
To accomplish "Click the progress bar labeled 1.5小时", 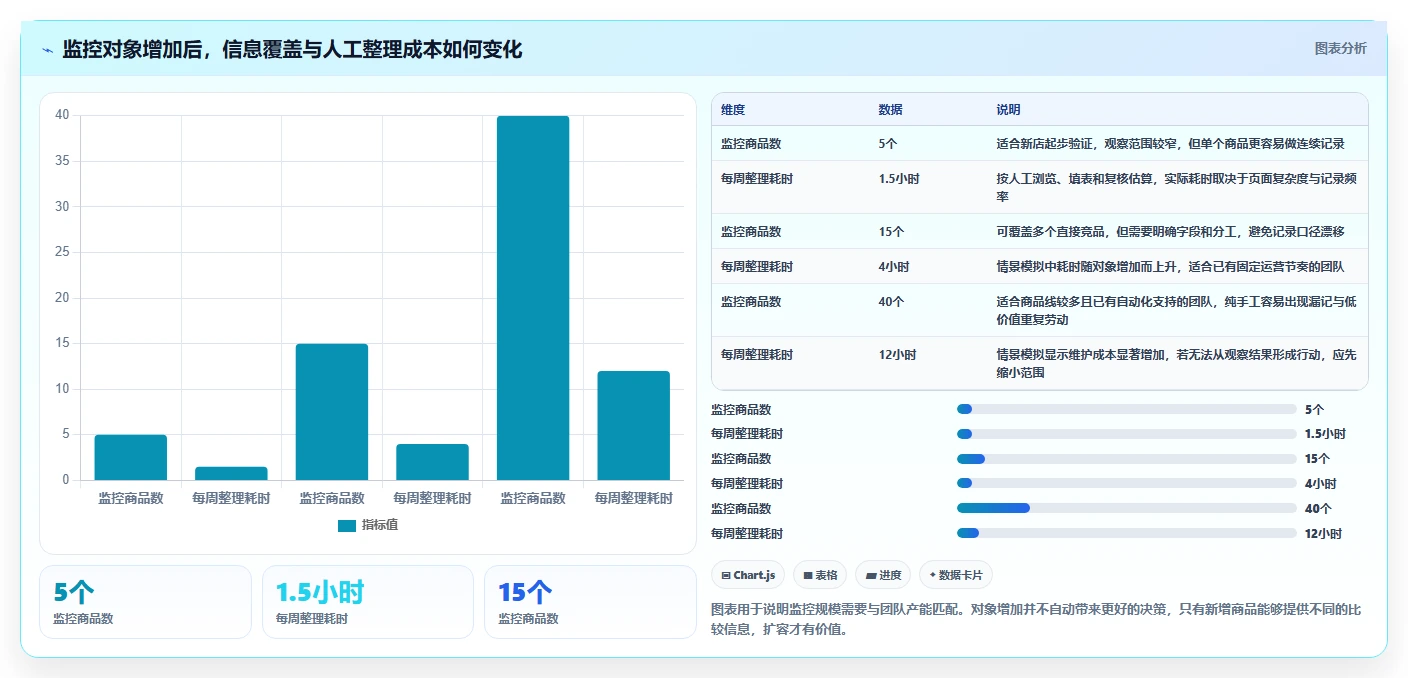I will (x=1126, y=434).
